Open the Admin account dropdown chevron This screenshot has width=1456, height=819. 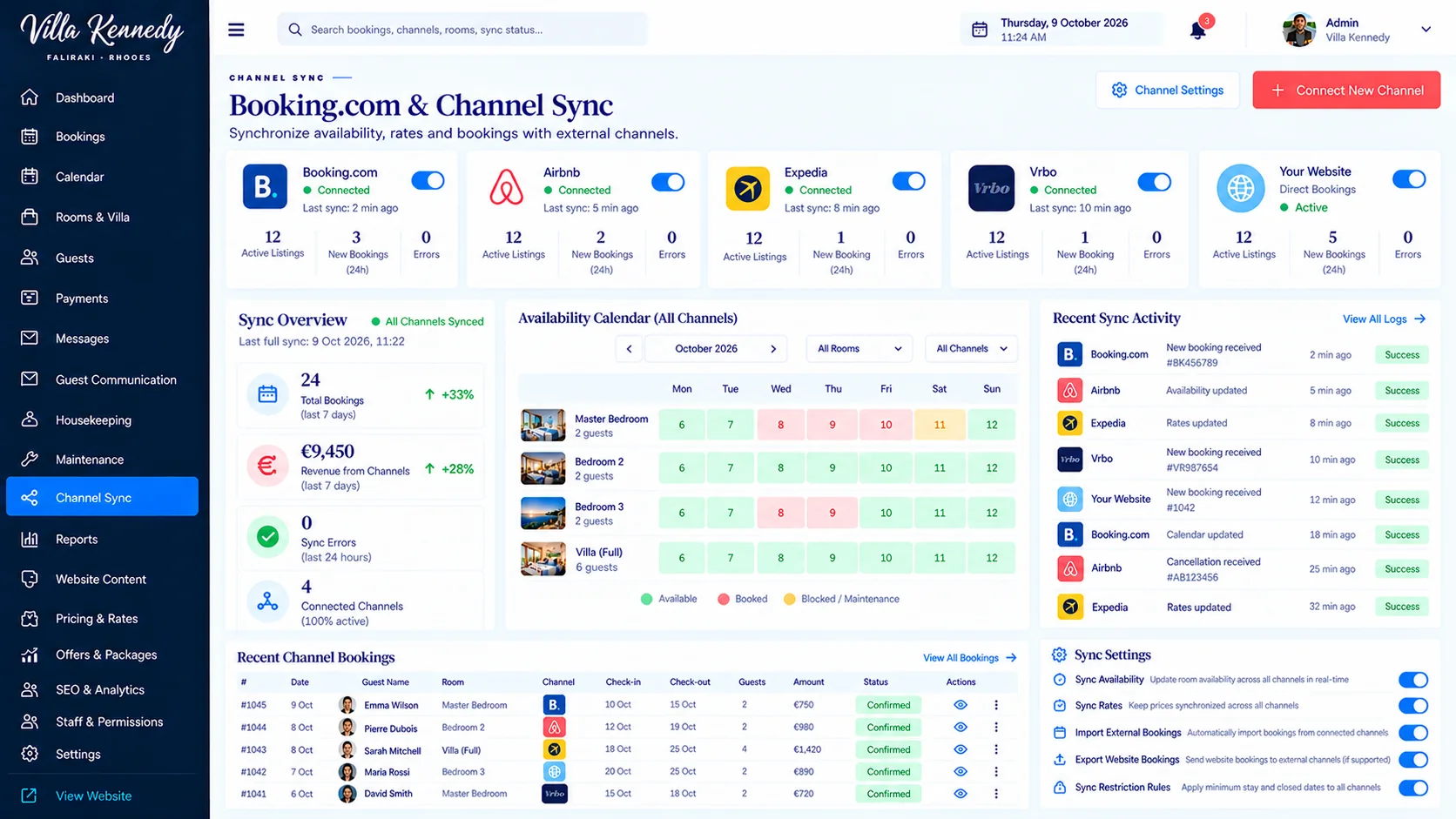click(1426, 30)
